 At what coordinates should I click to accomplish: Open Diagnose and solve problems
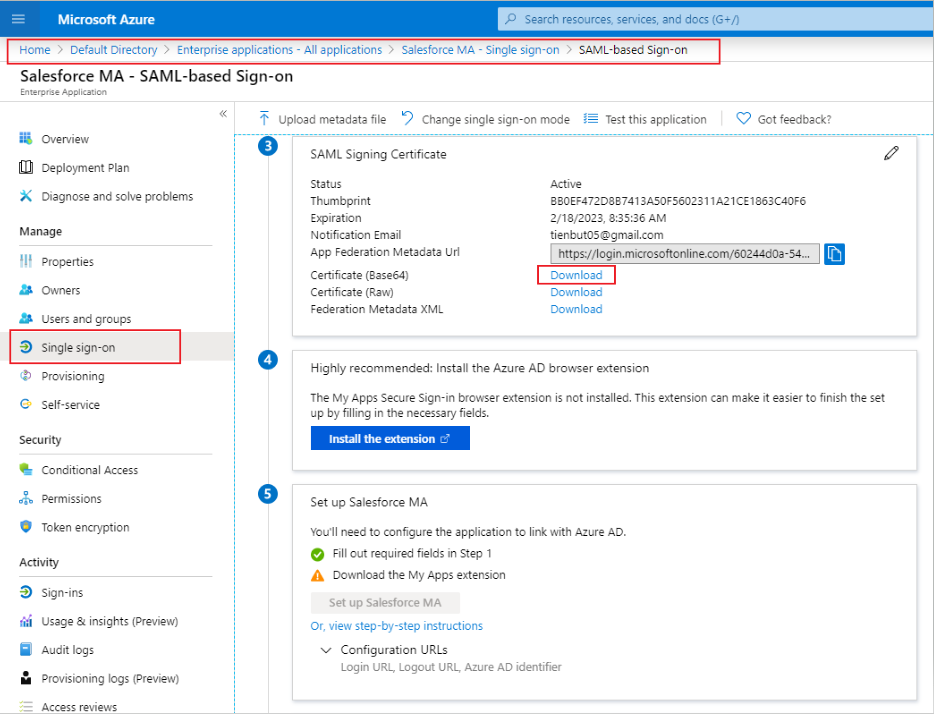117,196
